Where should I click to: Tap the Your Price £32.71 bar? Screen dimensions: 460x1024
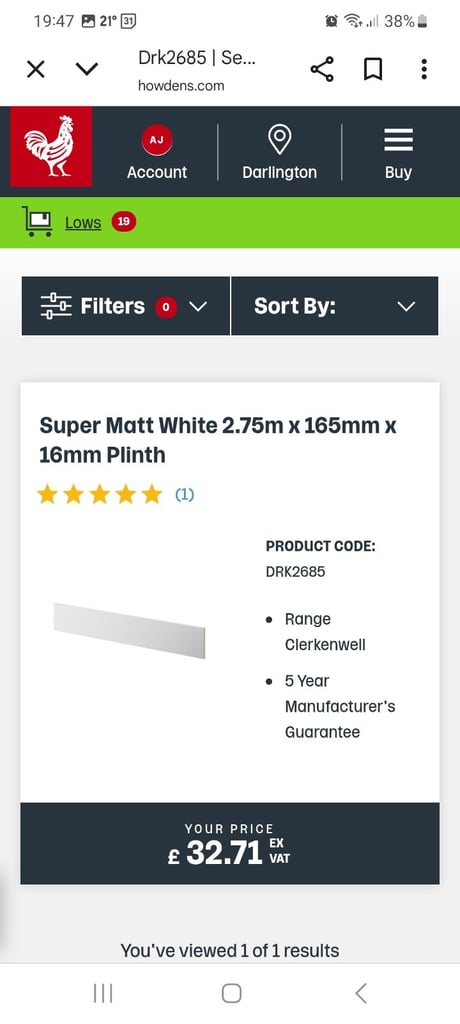pos(230,844)
